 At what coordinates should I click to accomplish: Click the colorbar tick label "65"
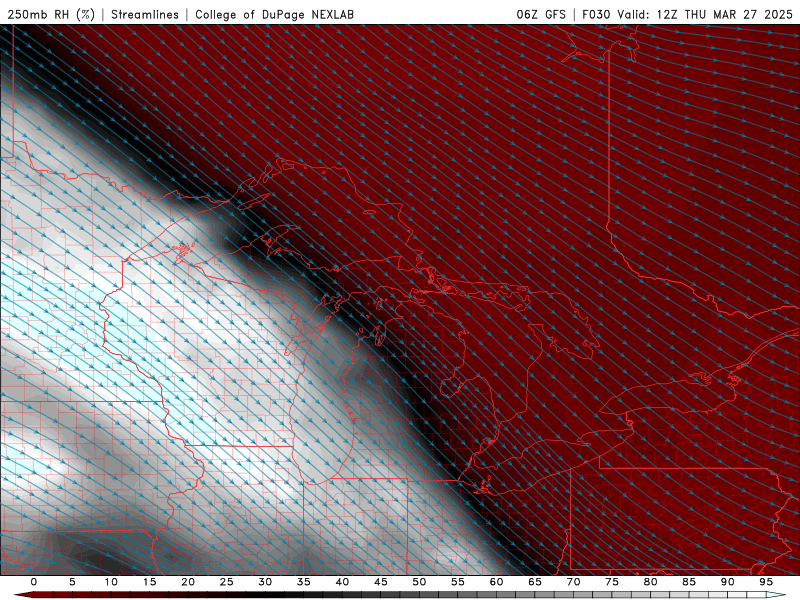(535, 582)
